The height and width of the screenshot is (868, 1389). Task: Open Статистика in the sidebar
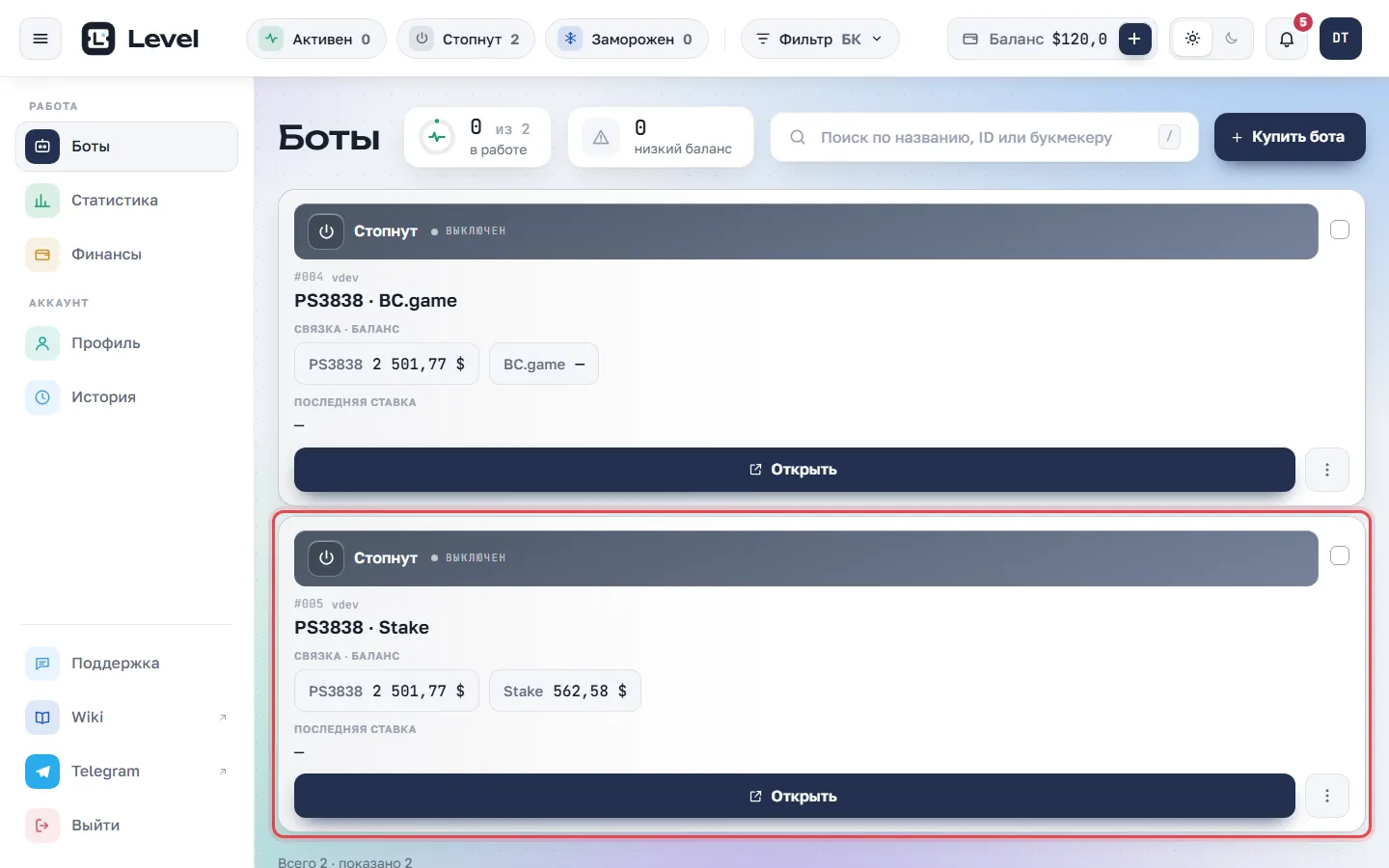point(126,201)
